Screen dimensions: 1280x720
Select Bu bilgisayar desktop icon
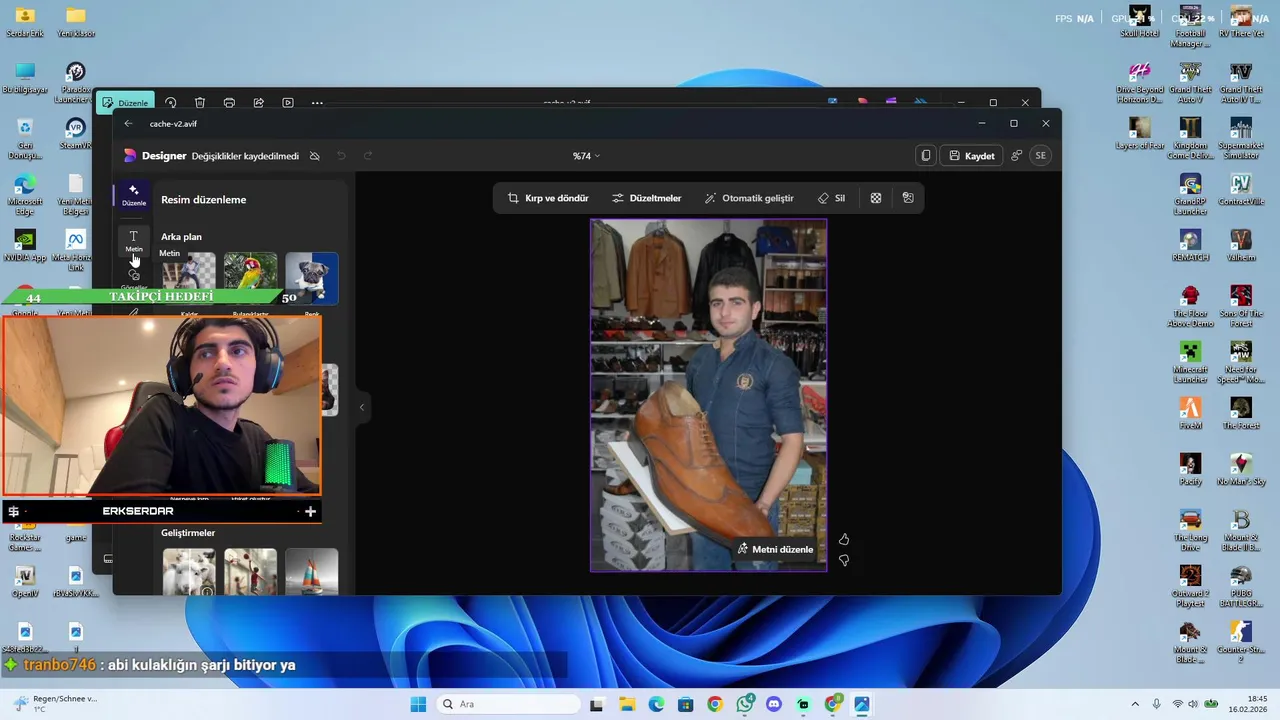pos(25,77)
